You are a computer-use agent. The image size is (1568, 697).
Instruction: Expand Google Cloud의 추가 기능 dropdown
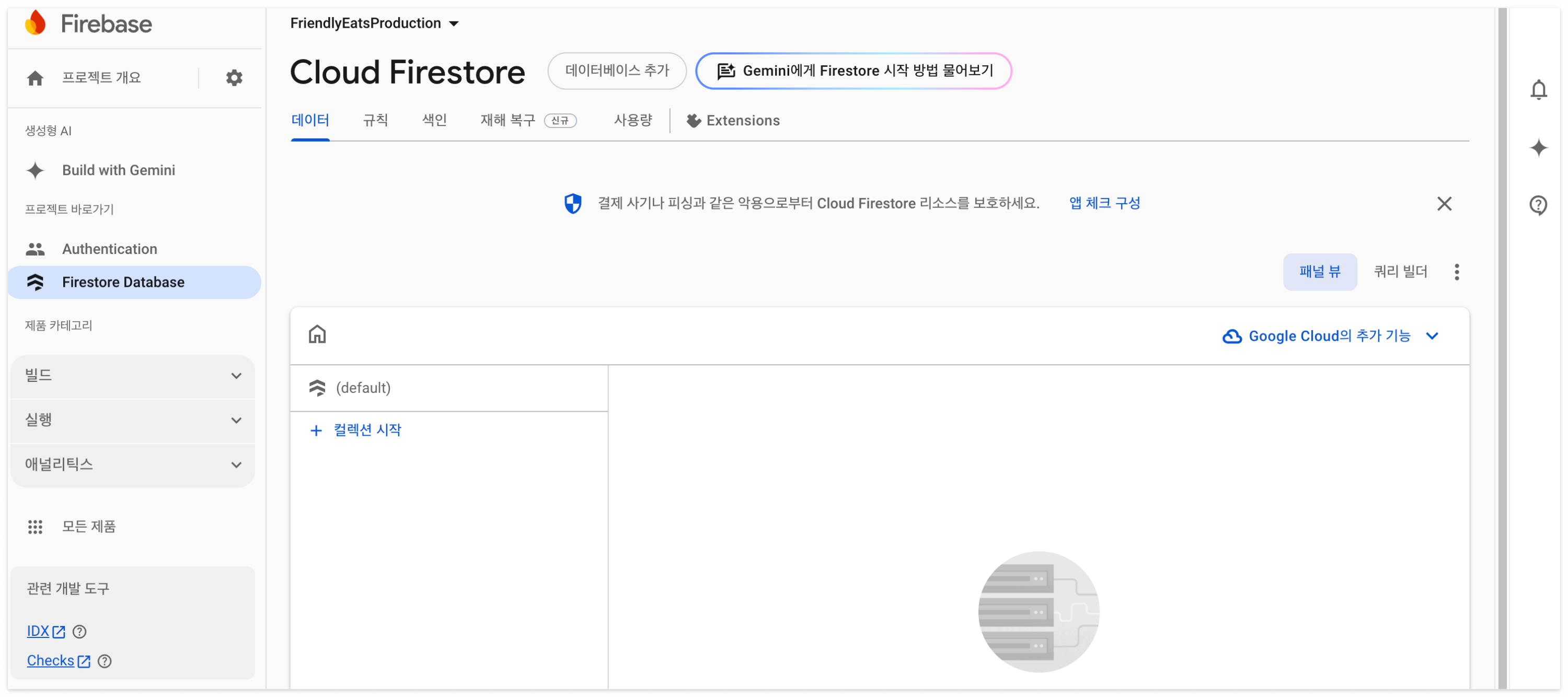1331,336
